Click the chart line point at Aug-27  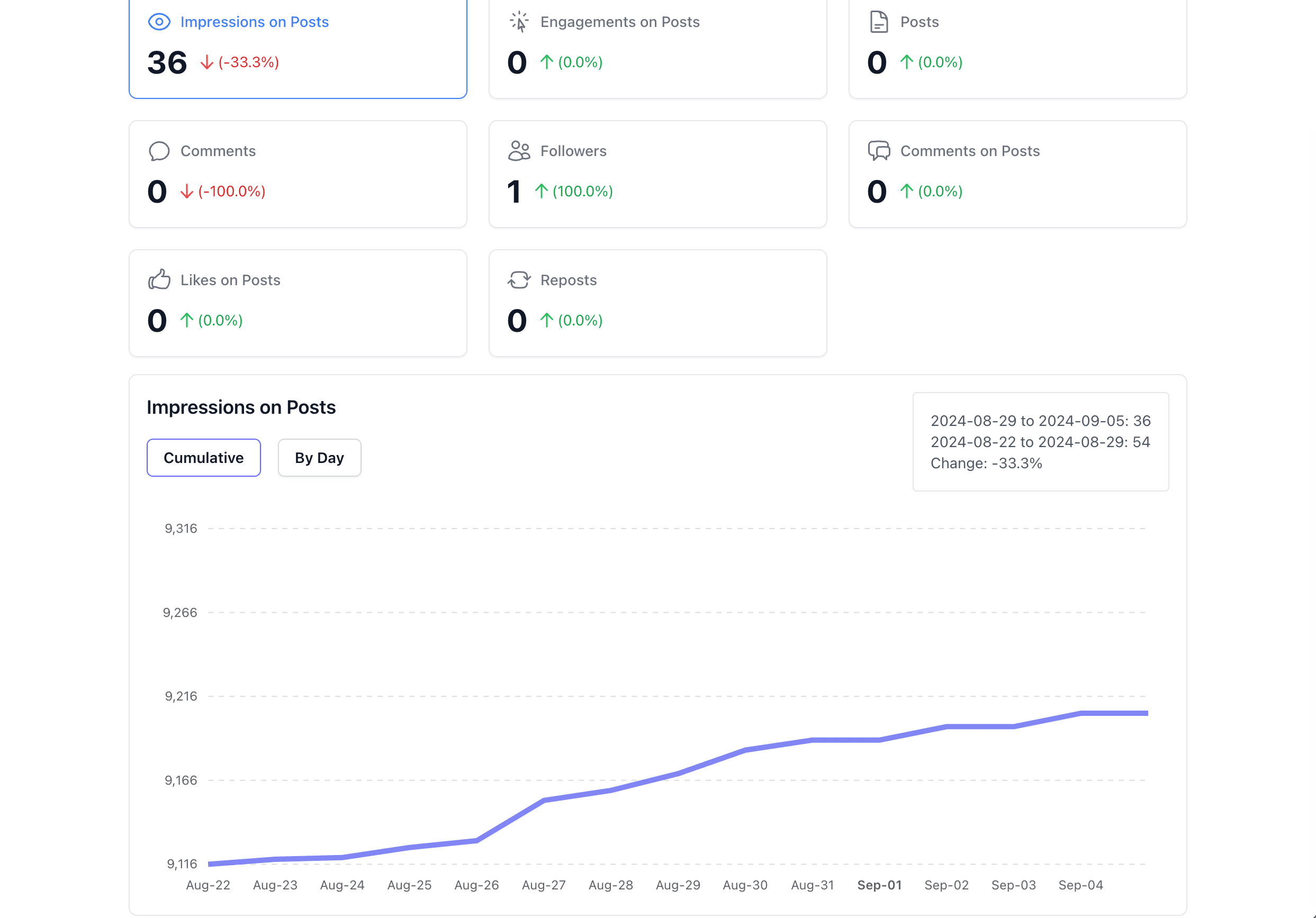(x=543, y=800)
